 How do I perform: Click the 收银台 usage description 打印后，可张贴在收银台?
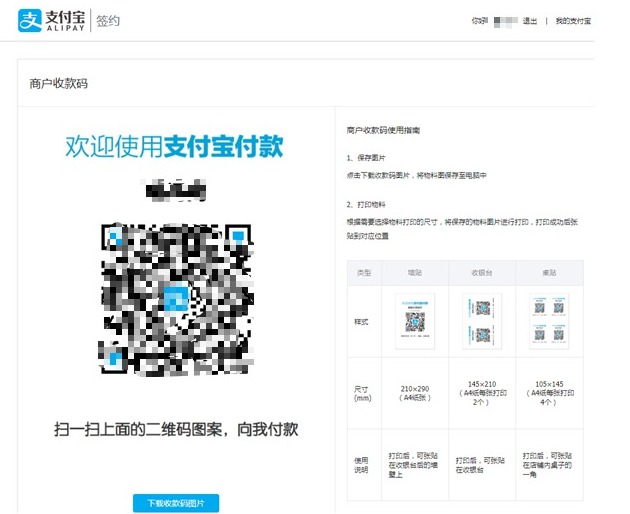pos(480,465)
